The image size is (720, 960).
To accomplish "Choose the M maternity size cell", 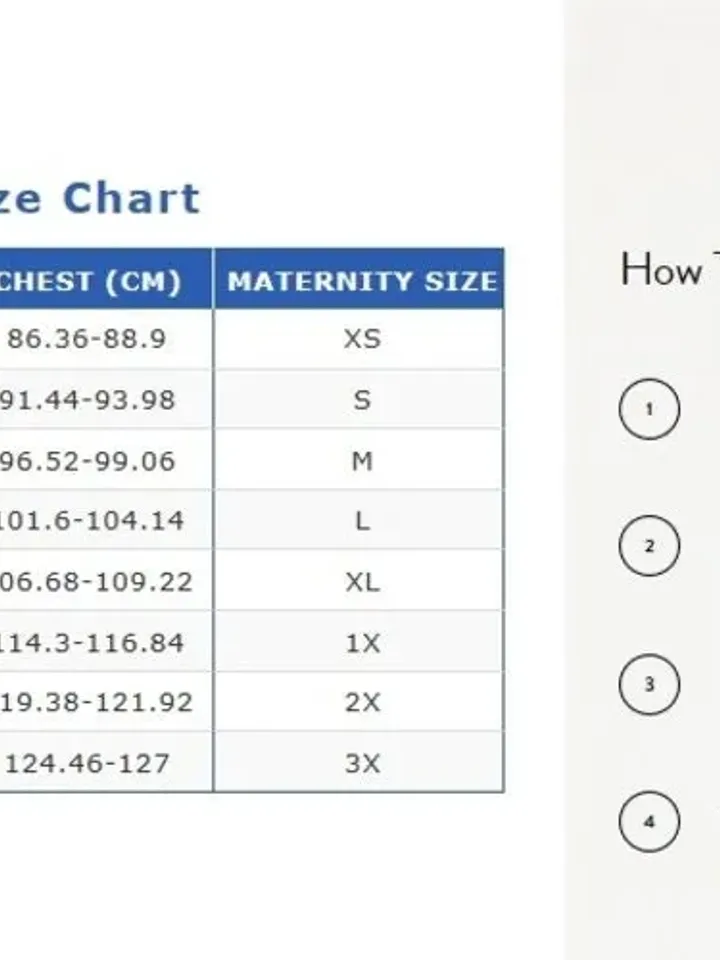I will (x=359, y=459).
